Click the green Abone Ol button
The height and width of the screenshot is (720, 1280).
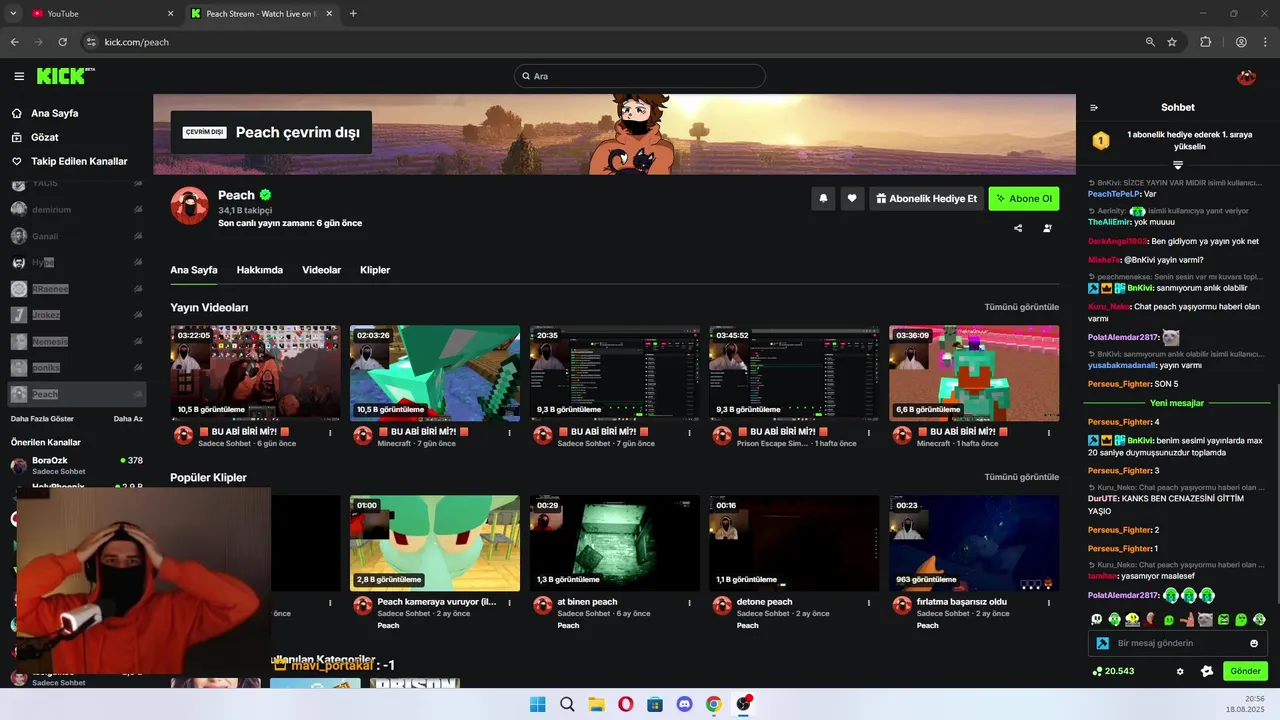click(x=1024, y=198)
